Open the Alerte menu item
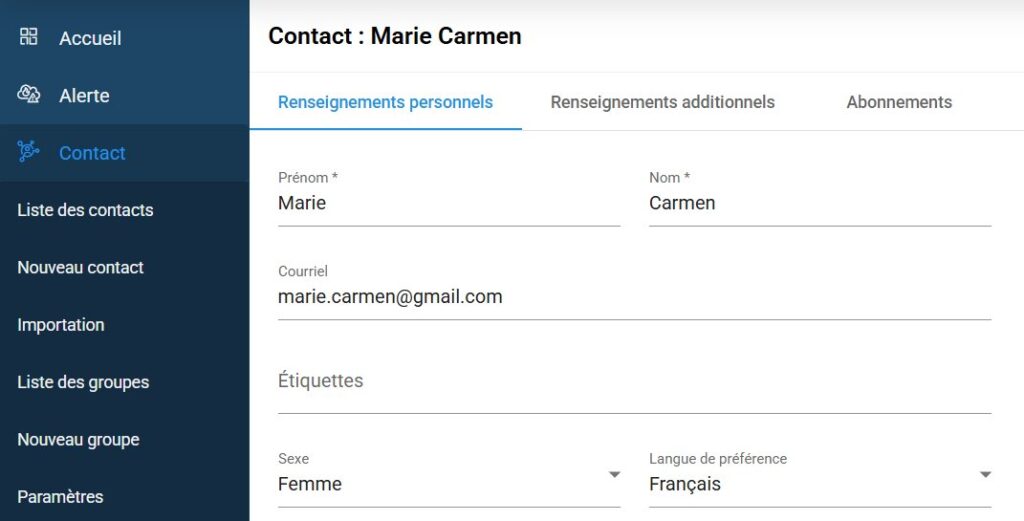 (x=84, y=96)
